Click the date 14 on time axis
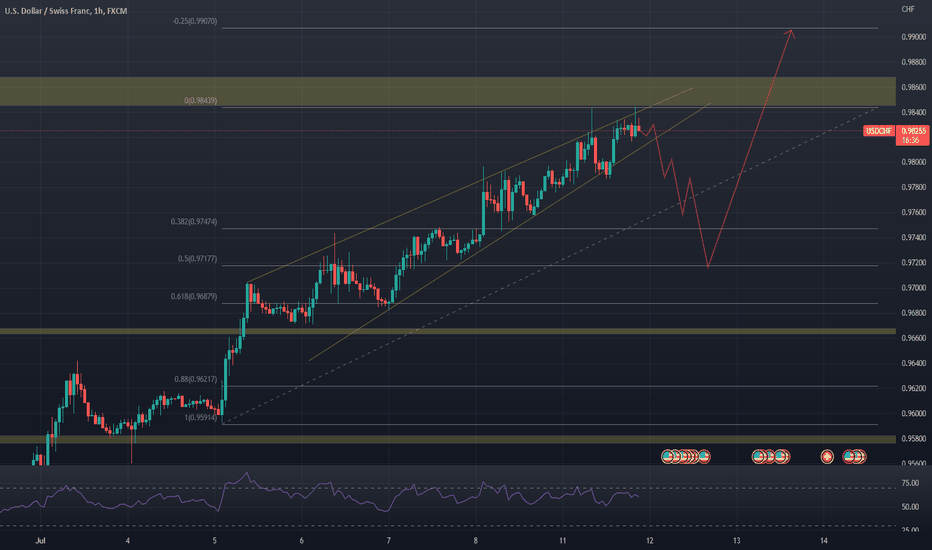 [824, 540]
